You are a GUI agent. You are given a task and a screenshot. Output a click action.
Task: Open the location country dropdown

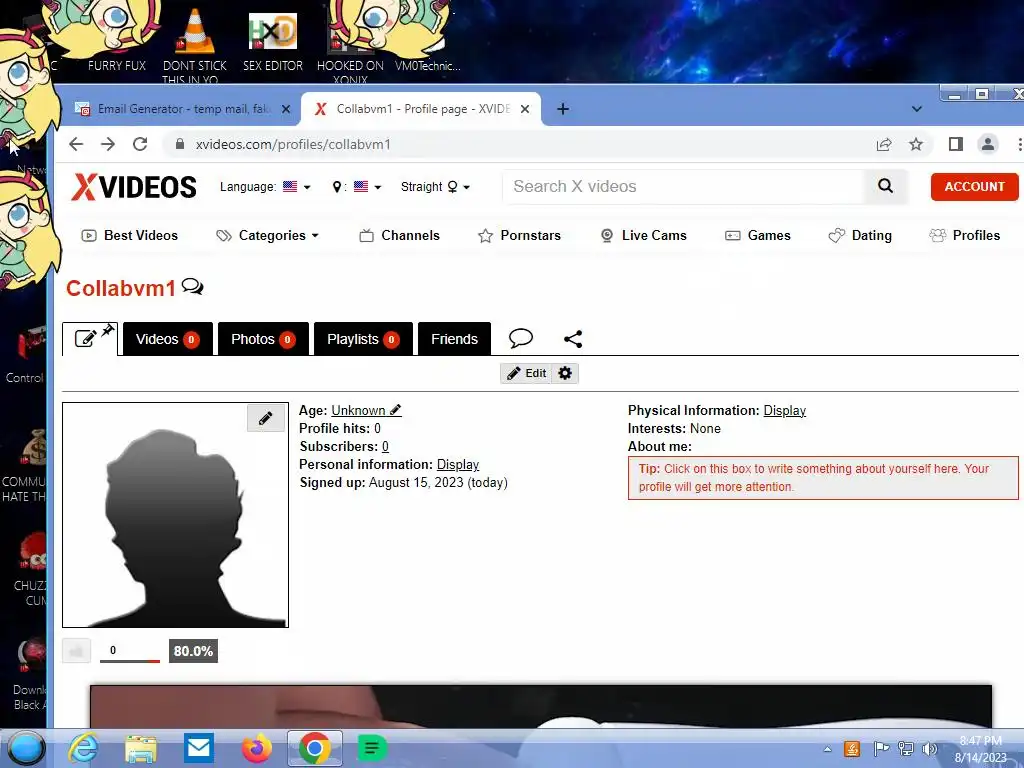(357, 187)
